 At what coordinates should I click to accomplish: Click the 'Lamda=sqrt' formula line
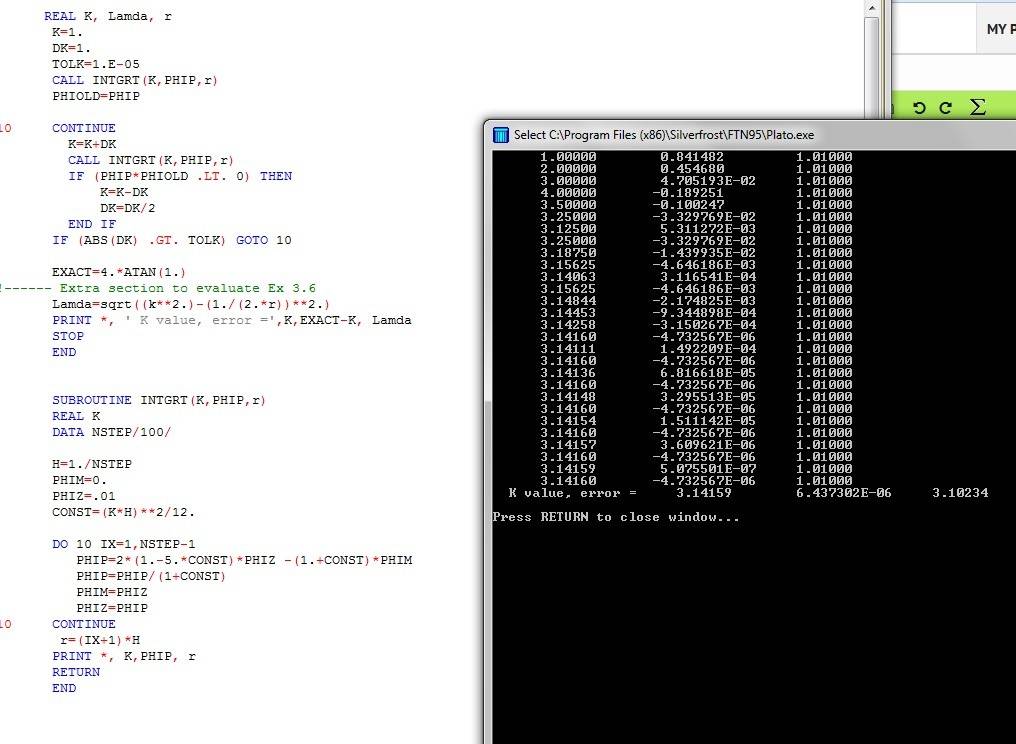pos(190,304)
